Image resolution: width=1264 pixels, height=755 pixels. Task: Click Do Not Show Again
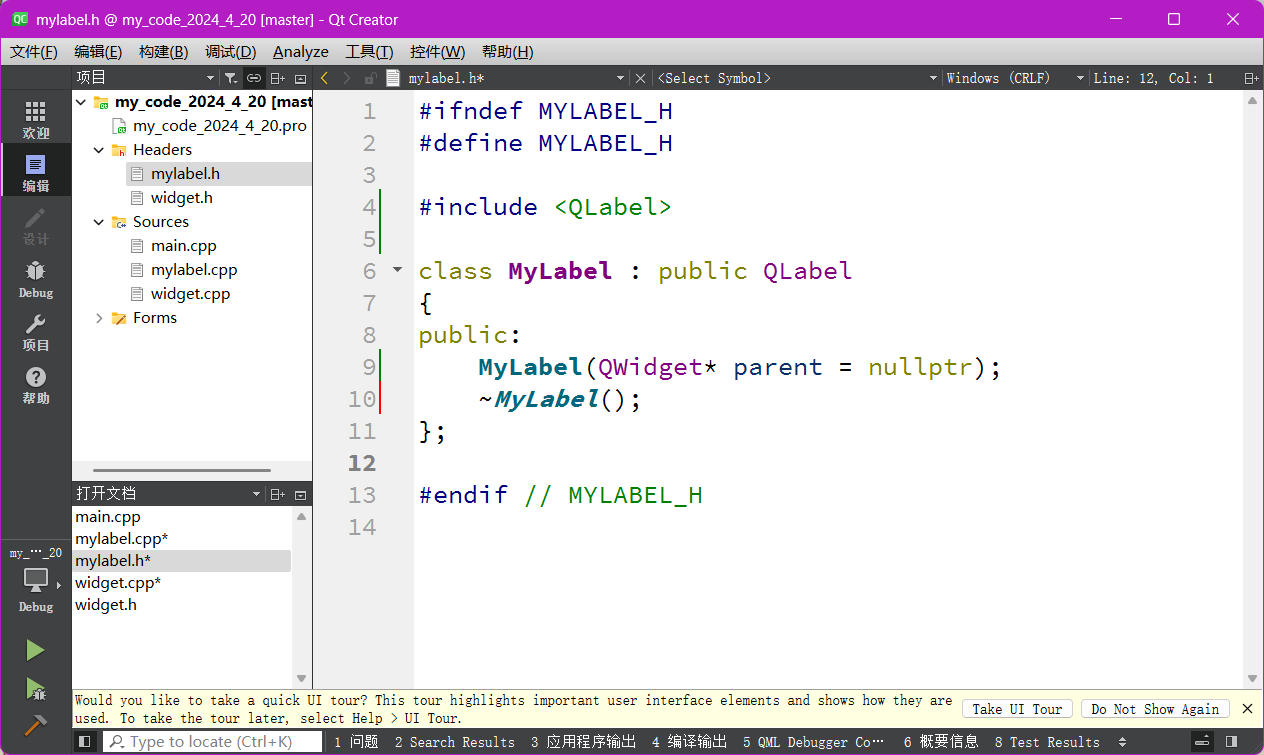click(1155, 708)
